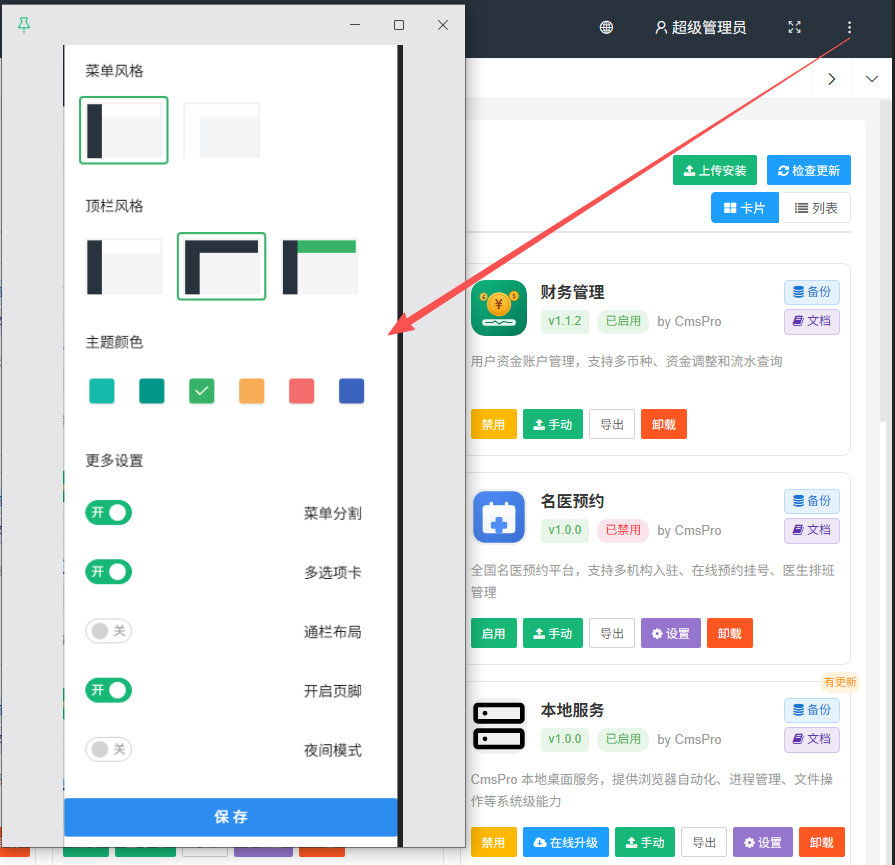The width and height of the screenshot is (895, 865).
Task: Click 导出 on the 财务管理 card
Action: pyautogui.click(x=612, y=424)
